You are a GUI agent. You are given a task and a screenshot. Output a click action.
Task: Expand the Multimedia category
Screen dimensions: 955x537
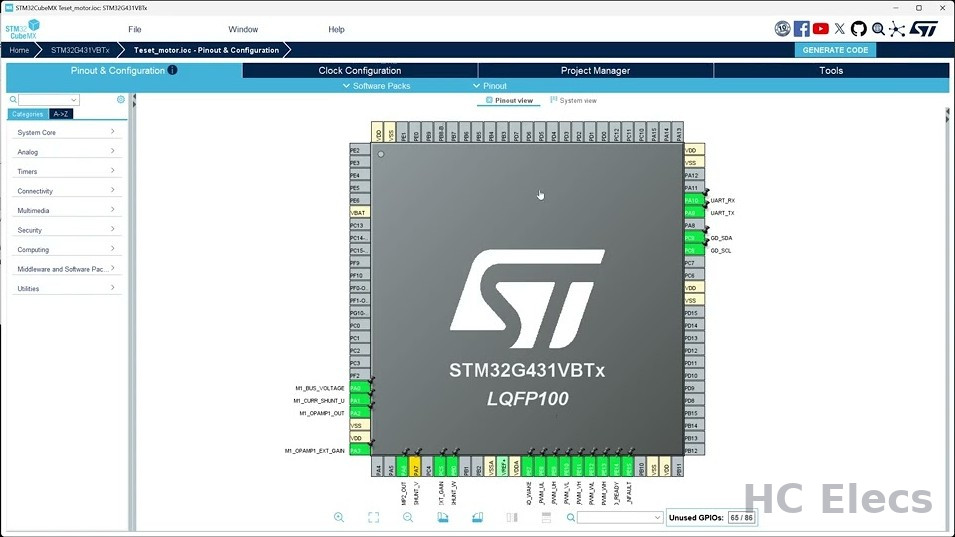pyautogui.click(x=66, y=210)
